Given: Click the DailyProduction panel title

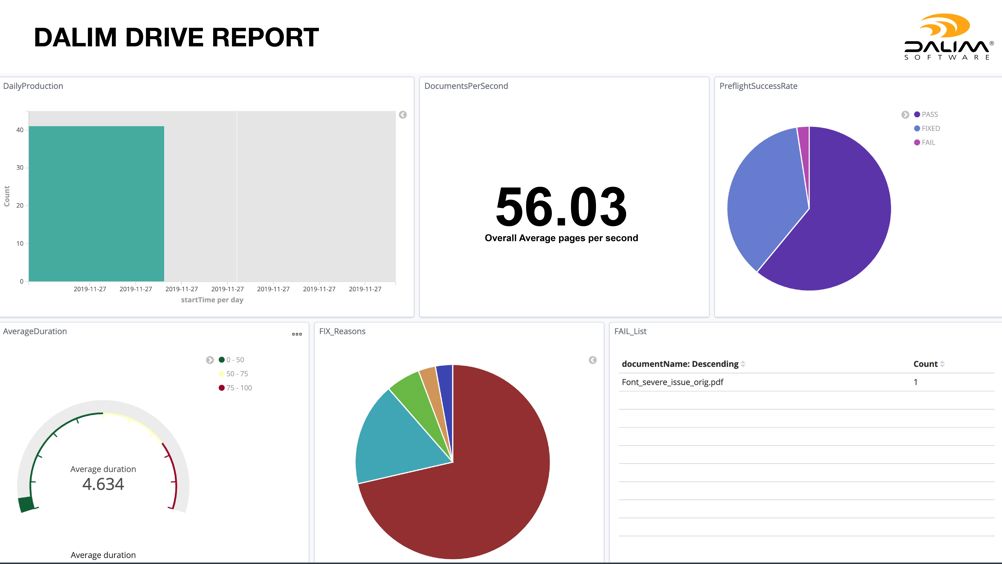Looking at the screenshot, I should (x=33, y=86).
